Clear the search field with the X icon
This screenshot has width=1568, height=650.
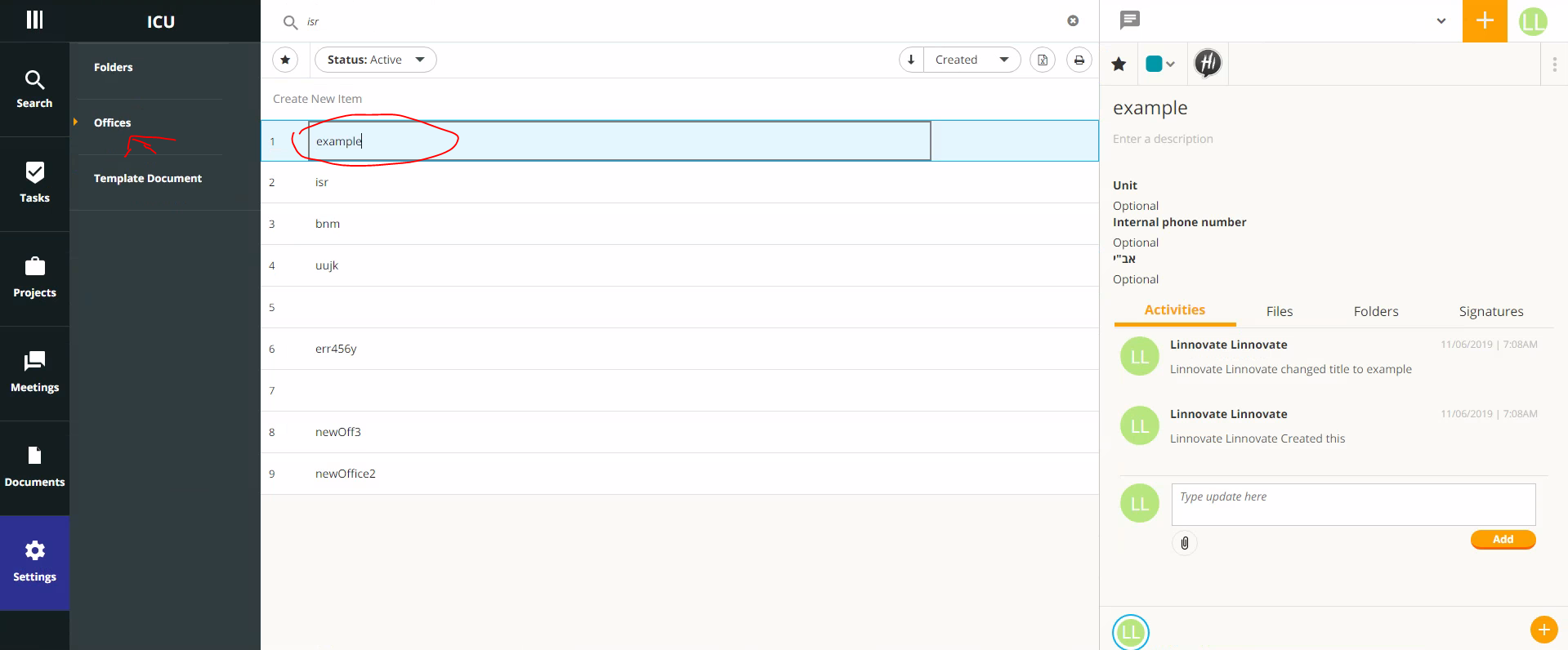click(1073, 21)
